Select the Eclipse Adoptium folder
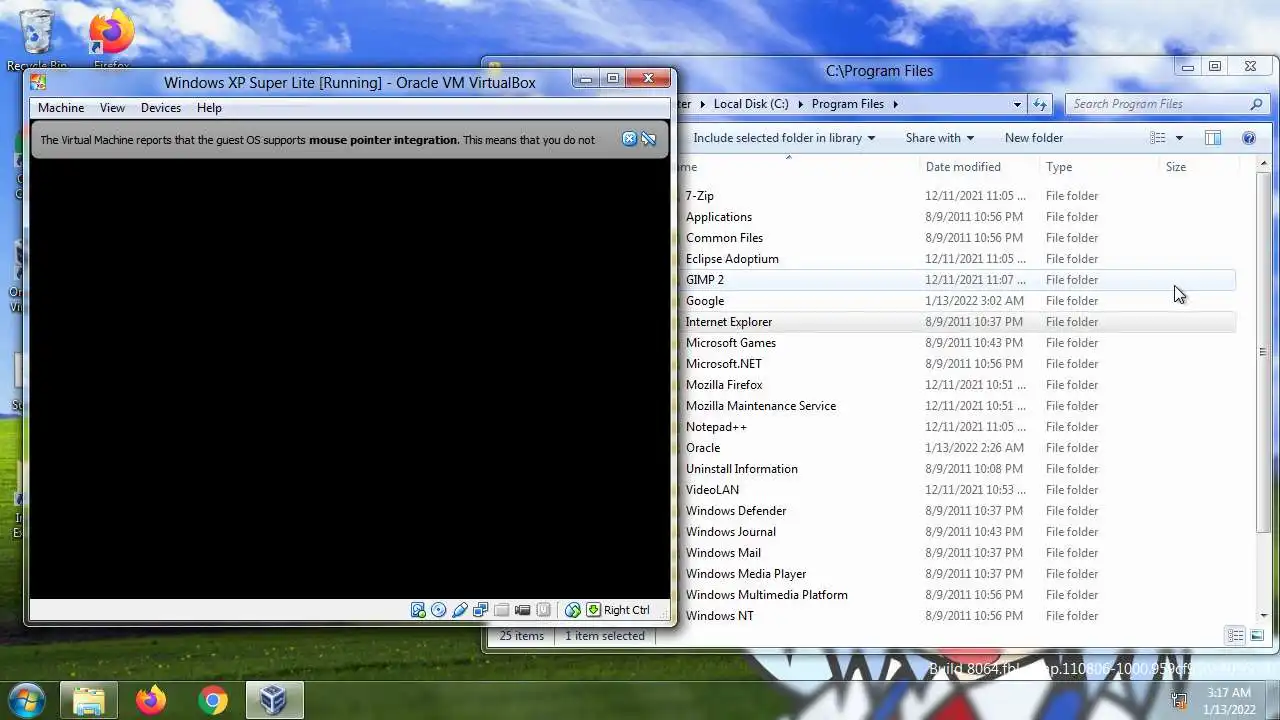The image size is (1280, 720). tap(955, 259)
